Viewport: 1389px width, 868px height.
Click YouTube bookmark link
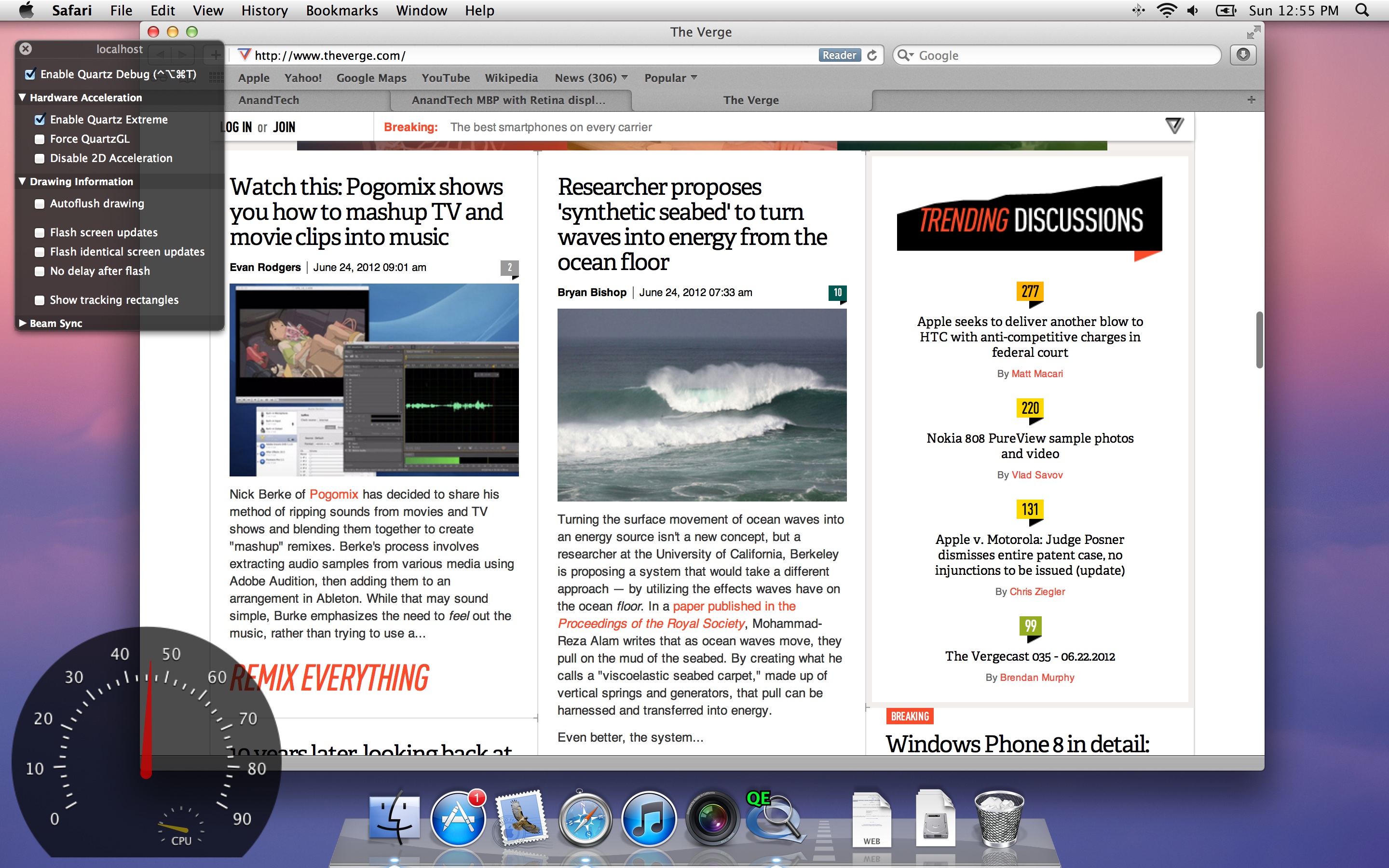[446, 78]
